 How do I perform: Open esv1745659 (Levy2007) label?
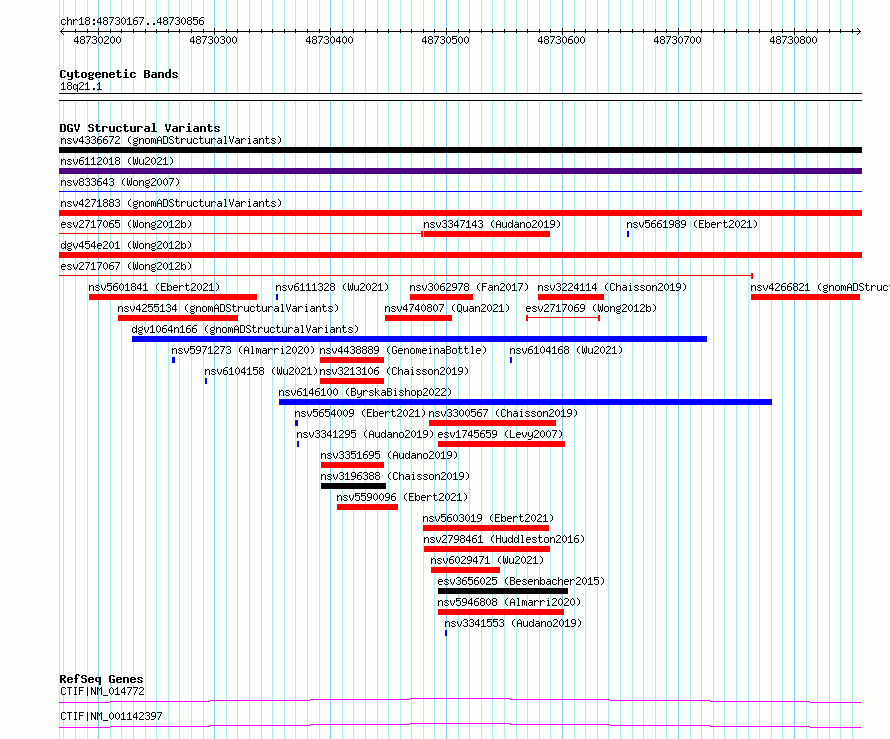[x=500, y=434]
